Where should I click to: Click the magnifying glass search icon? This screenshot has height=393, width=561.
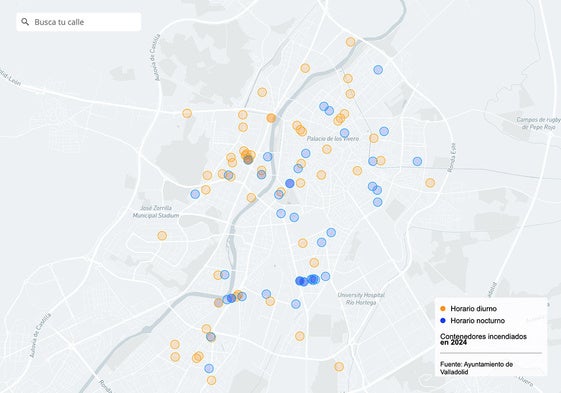click(25, 22)
